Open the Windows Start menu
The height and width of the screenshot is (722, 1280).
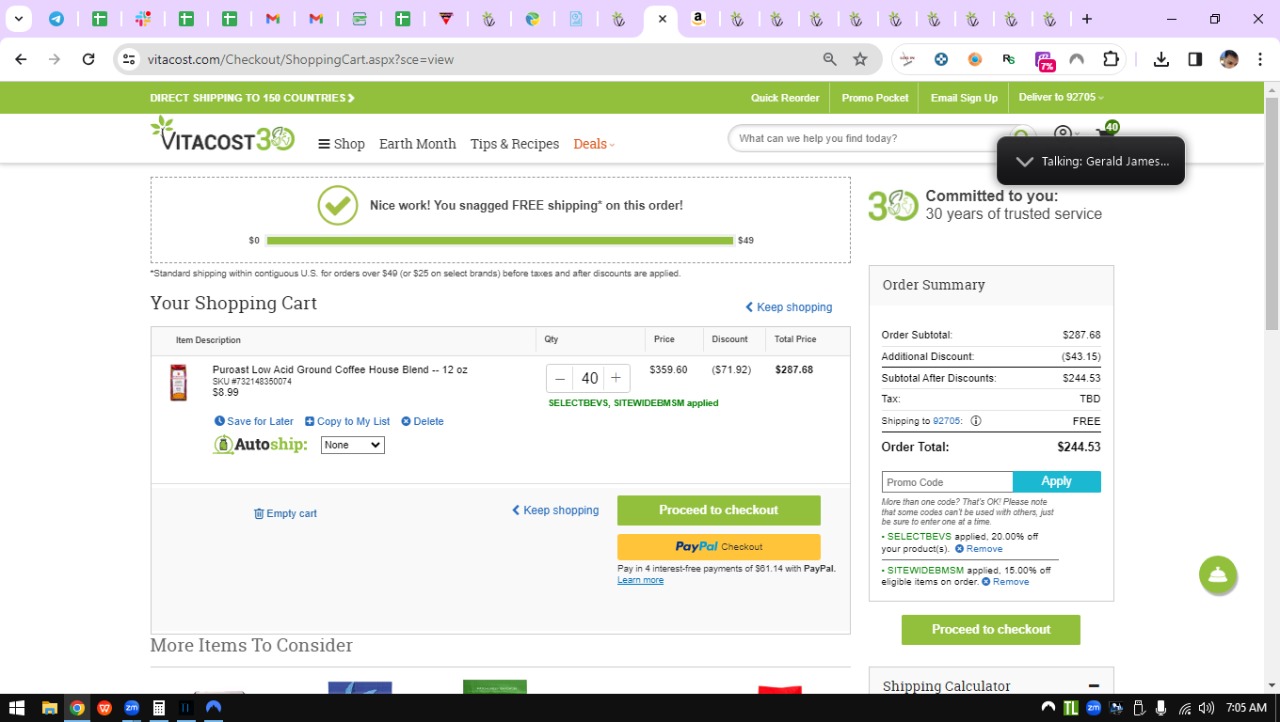point(17,708)
